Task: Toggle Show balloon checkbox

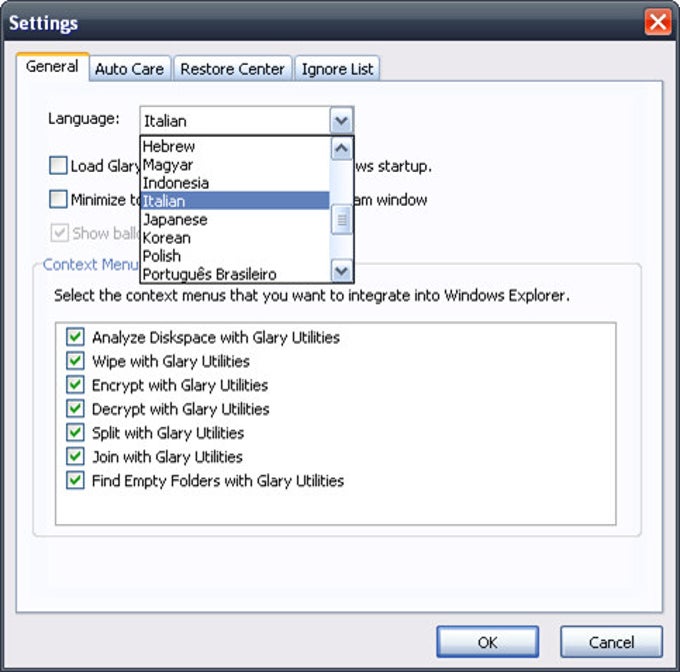Action: click(x=59, y=233)
